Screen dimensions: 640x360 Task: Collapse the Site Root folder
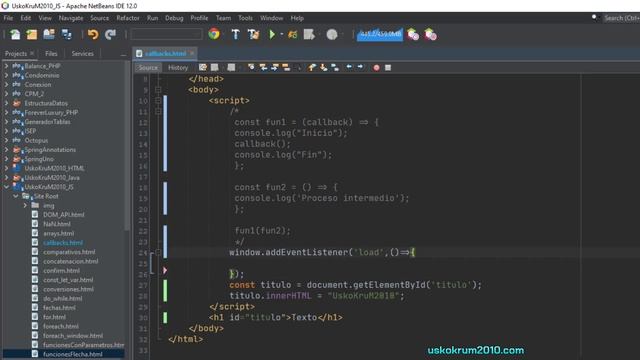pyautogui.click(x=16, y=196)
